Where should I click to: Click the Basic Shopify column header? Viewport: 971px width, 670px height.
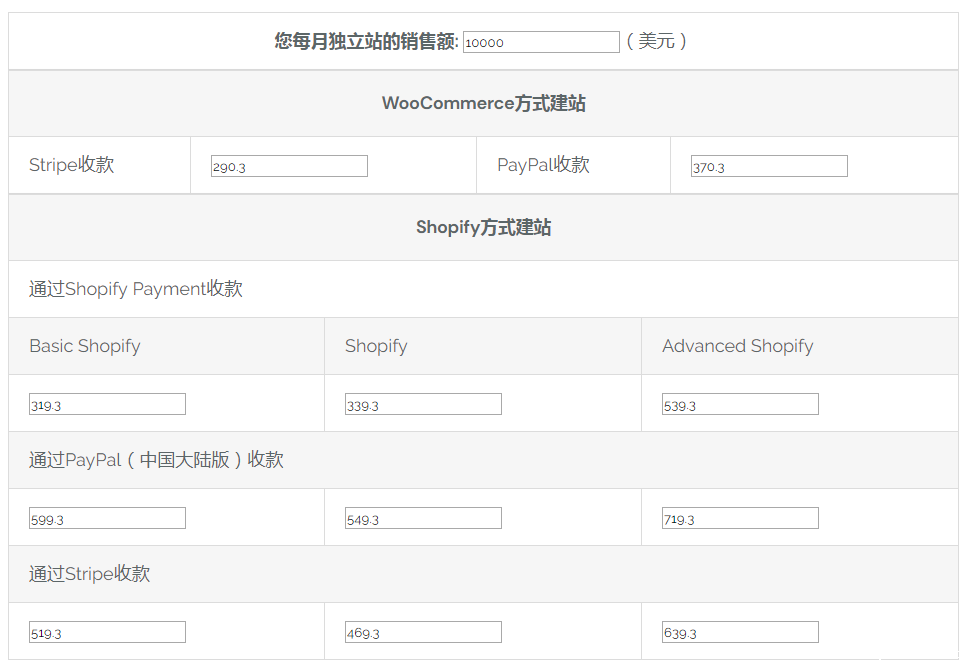pos(84,345)
